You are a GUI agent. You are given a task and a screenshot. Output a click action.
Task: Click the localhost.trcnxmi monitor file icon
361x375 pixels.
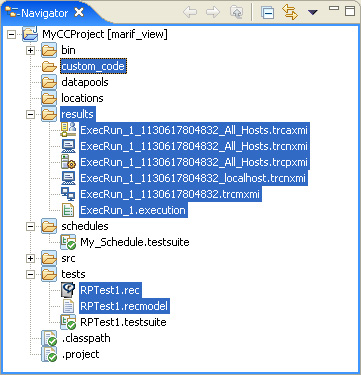pos(68,178)
